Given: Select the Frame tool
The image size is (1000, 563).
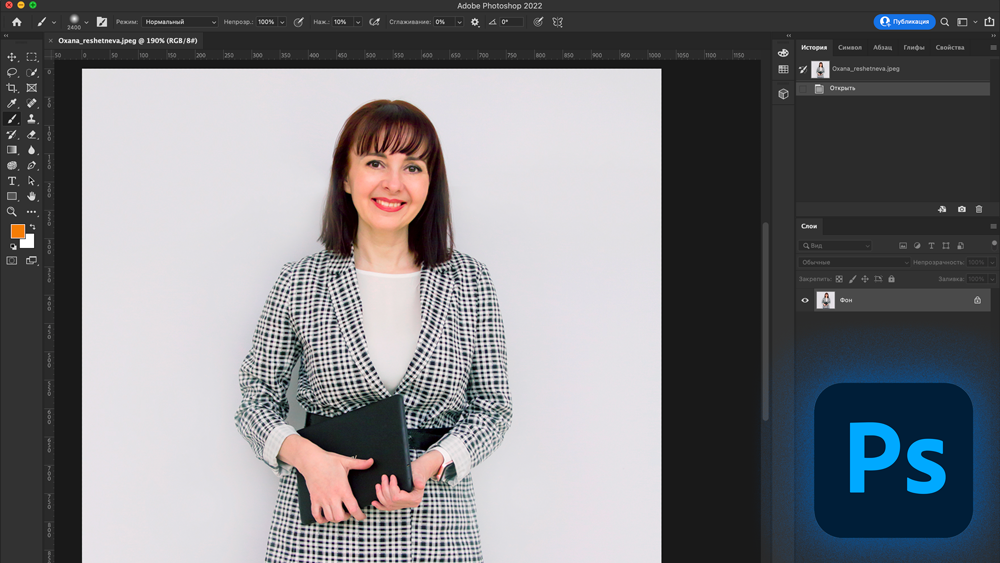Looking at the screenshot, I should 31,88.
